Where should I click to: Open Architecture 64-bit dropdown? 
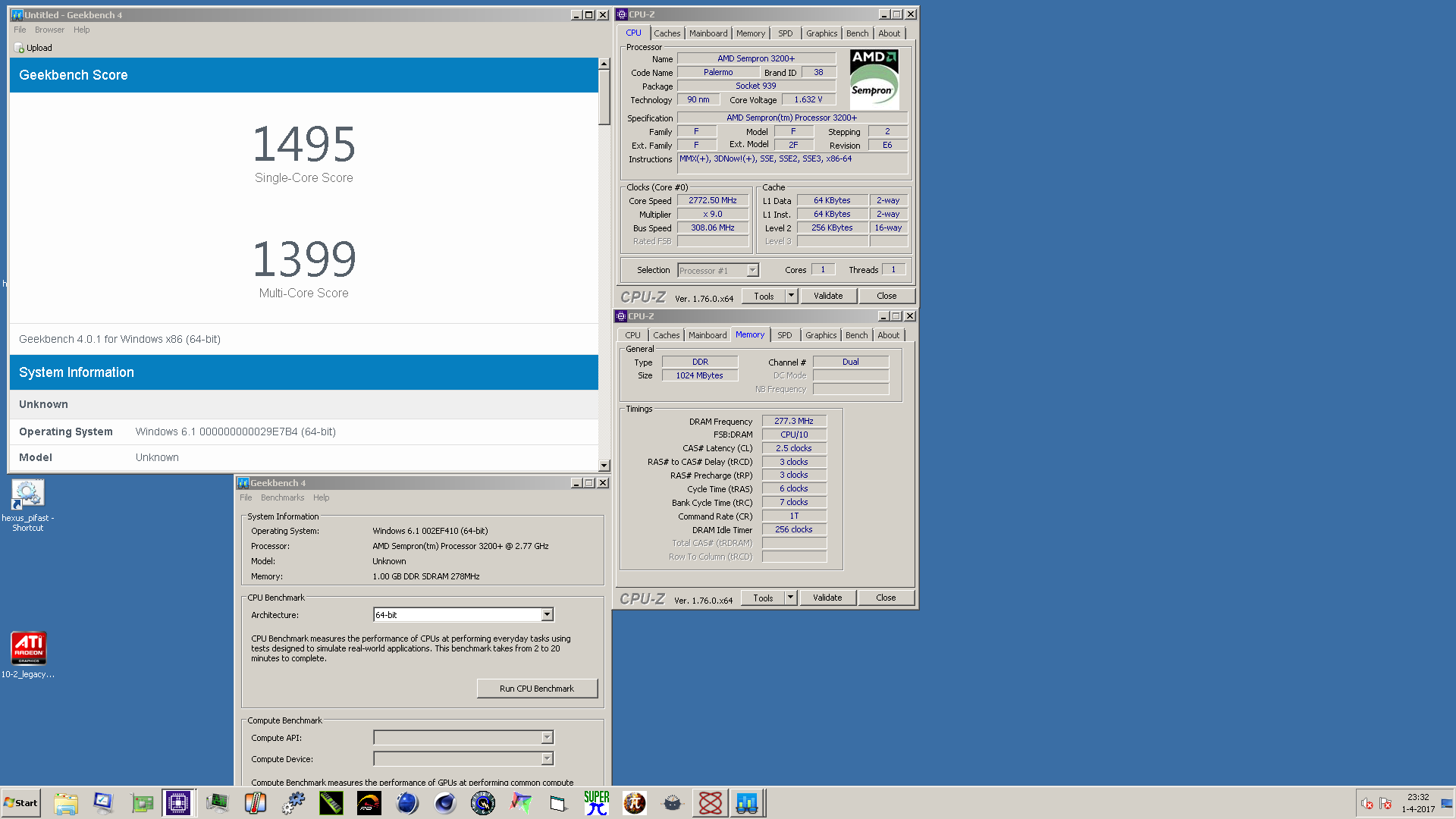(x=548, y=615)
